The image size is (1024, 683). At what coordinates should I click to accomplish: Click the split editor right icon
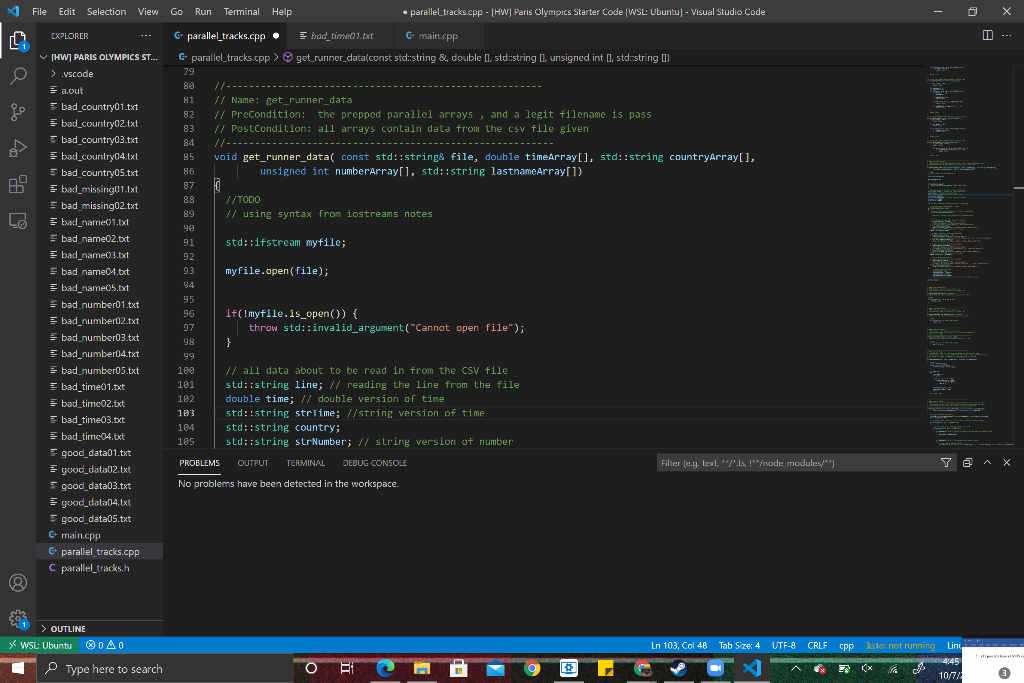pyautogui.click(x=988, y=36)
